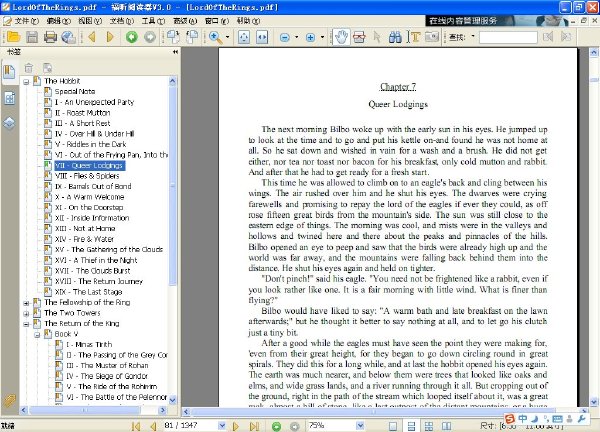Viewport: 600px width, 432px height.
Task: Open the Bookmarks panel sidebar icon
Action: [9, 72]
